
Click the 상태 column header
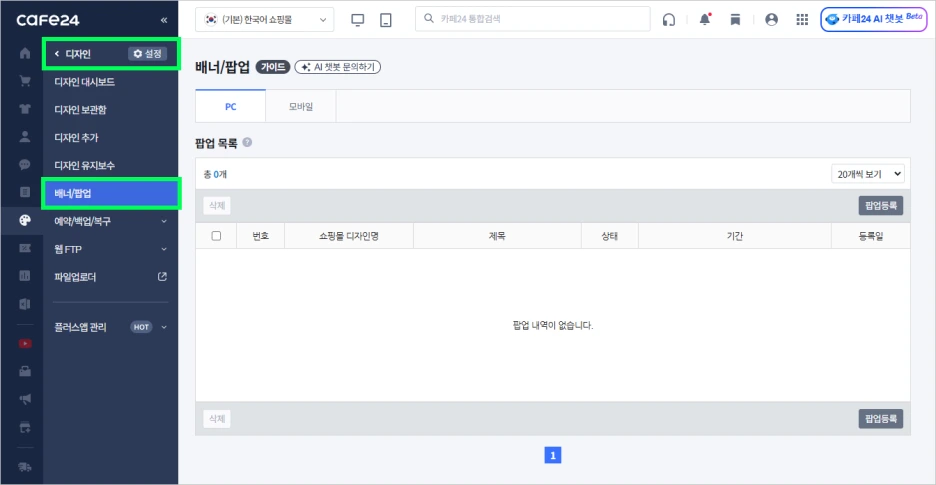609,236
